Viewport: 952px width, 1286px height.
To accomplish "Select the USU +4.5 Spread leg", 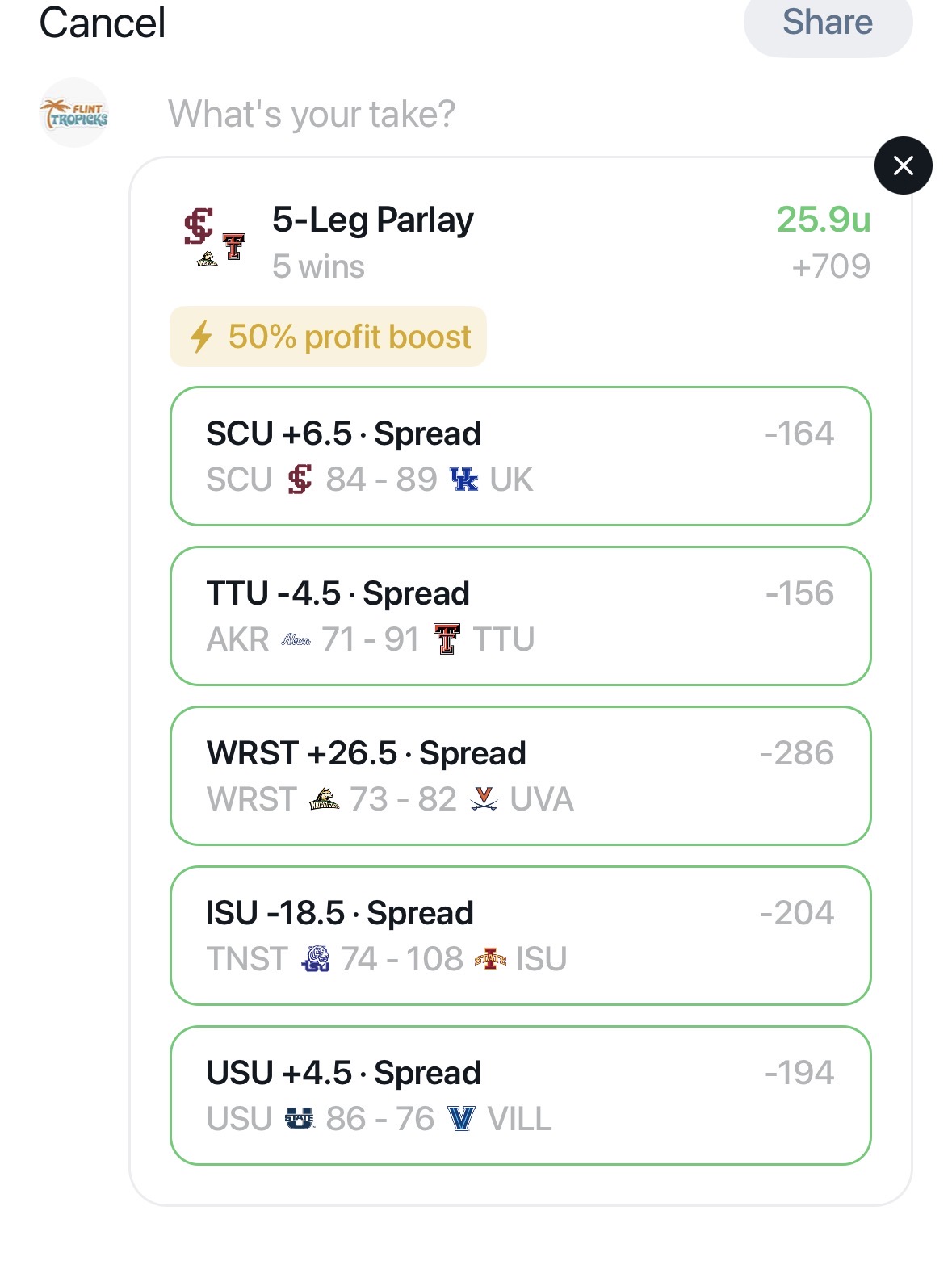I will point(520,1095).
